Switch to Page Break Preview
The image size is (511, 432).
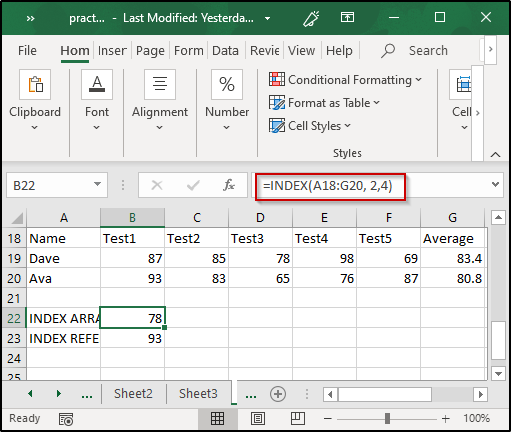tap(298, 418)
